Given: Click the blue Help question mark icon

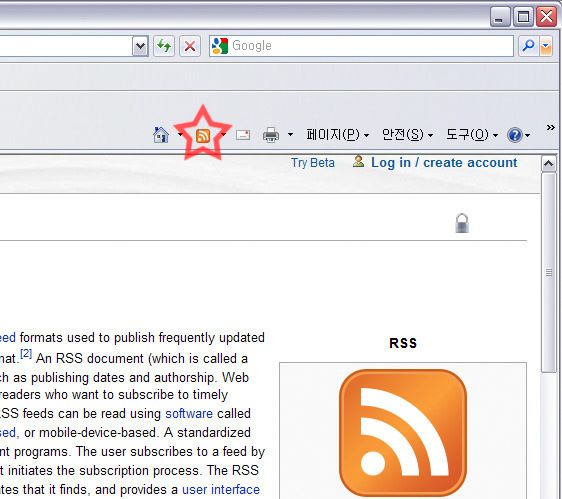Looking at the screenshot, I should (x=515, y=135).
